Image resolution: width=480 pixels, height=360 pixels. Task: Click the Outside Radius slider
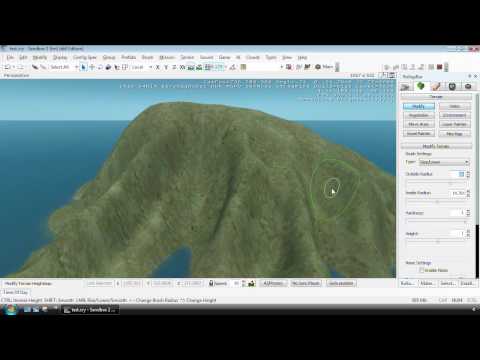click(436, 183)
